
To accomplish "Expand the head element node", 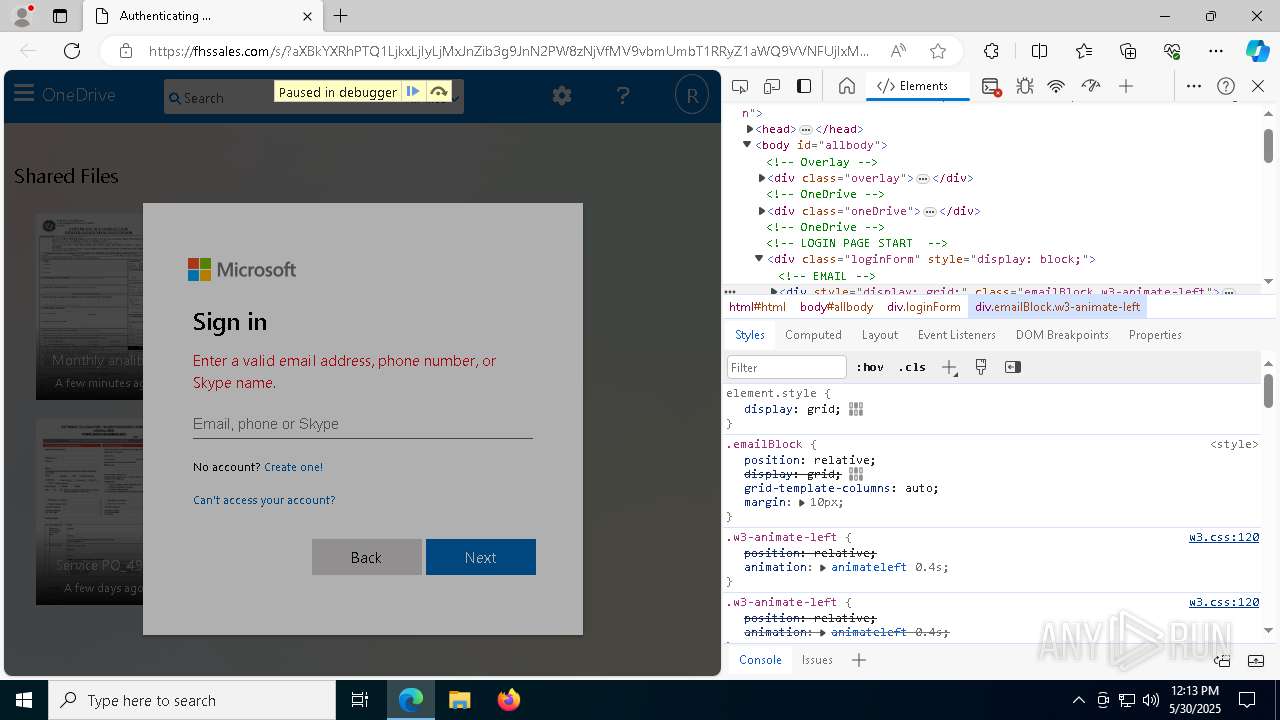I will pos(750,129).
